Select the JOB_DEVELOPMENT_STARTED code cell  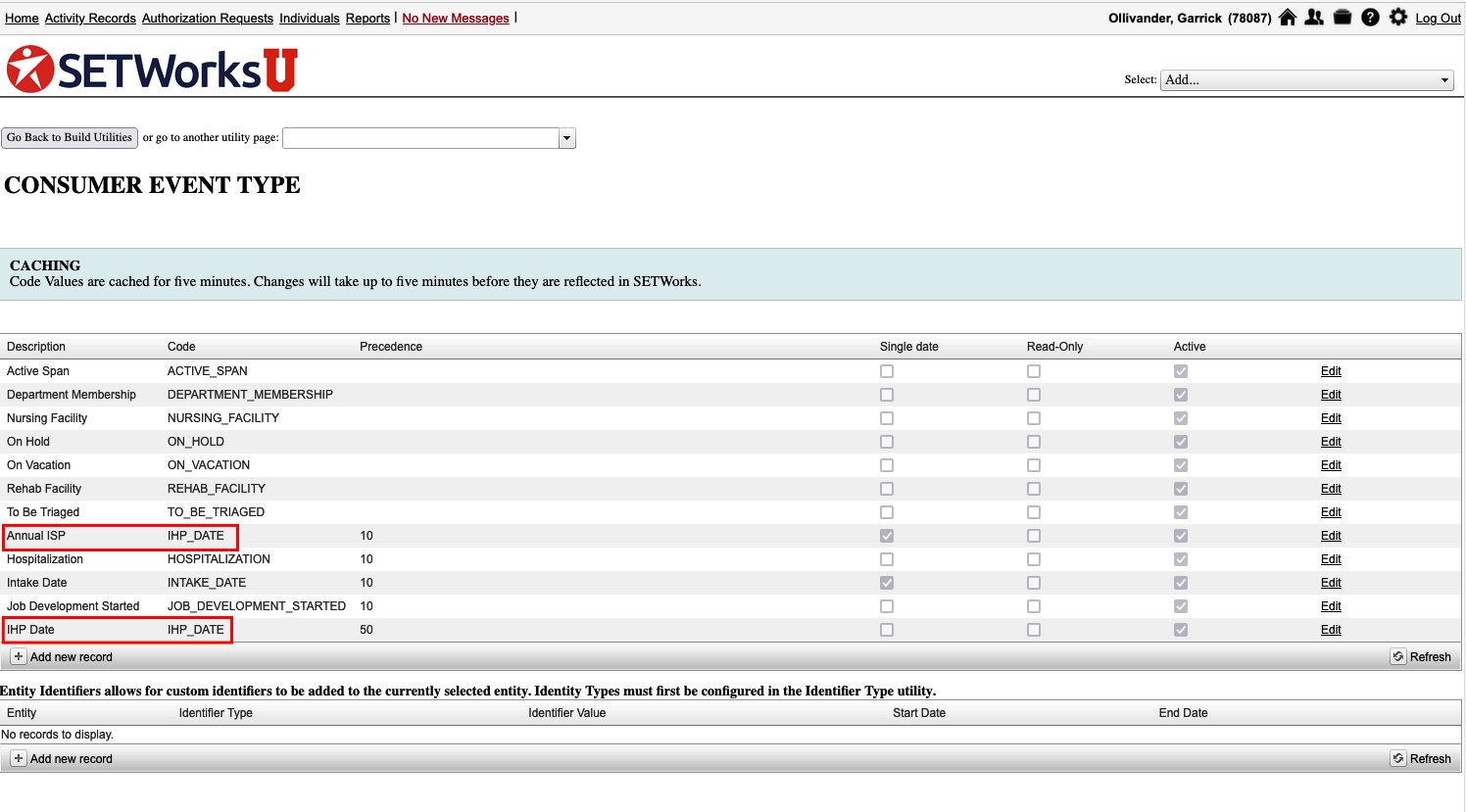click(x=257, y=606)
